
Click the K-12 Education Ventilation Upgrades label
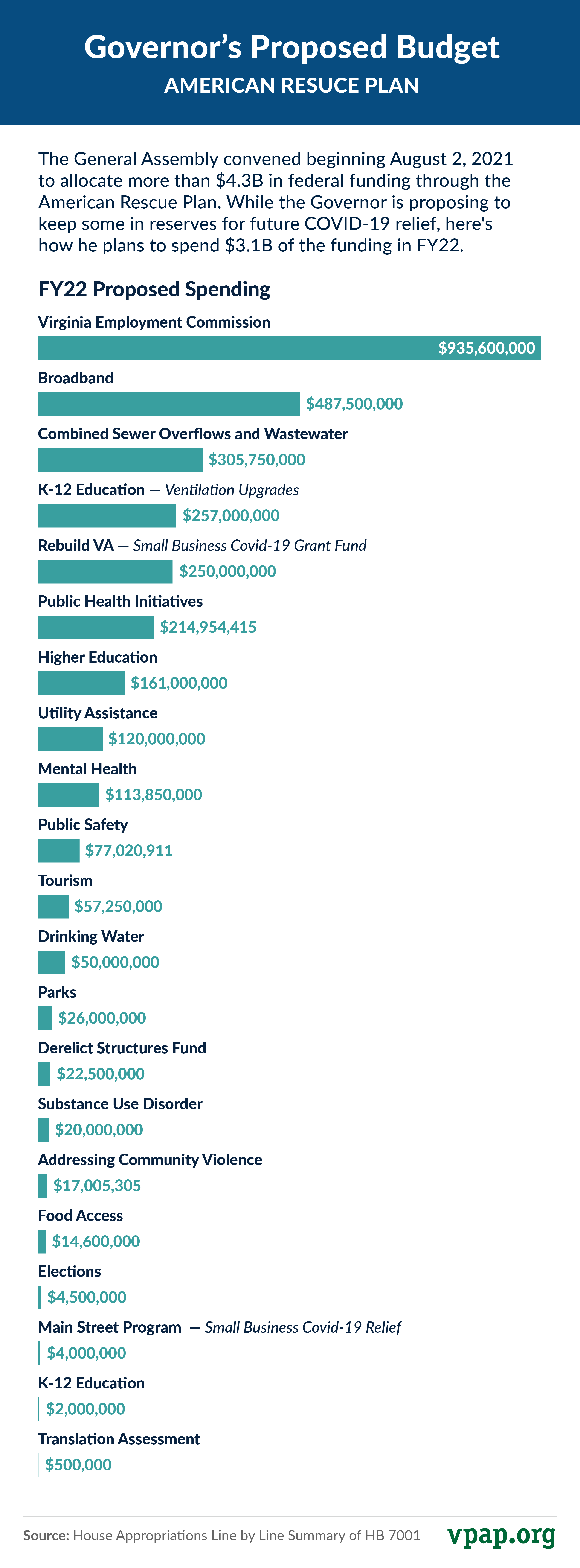pyautogui.click(x=168, y=490)
